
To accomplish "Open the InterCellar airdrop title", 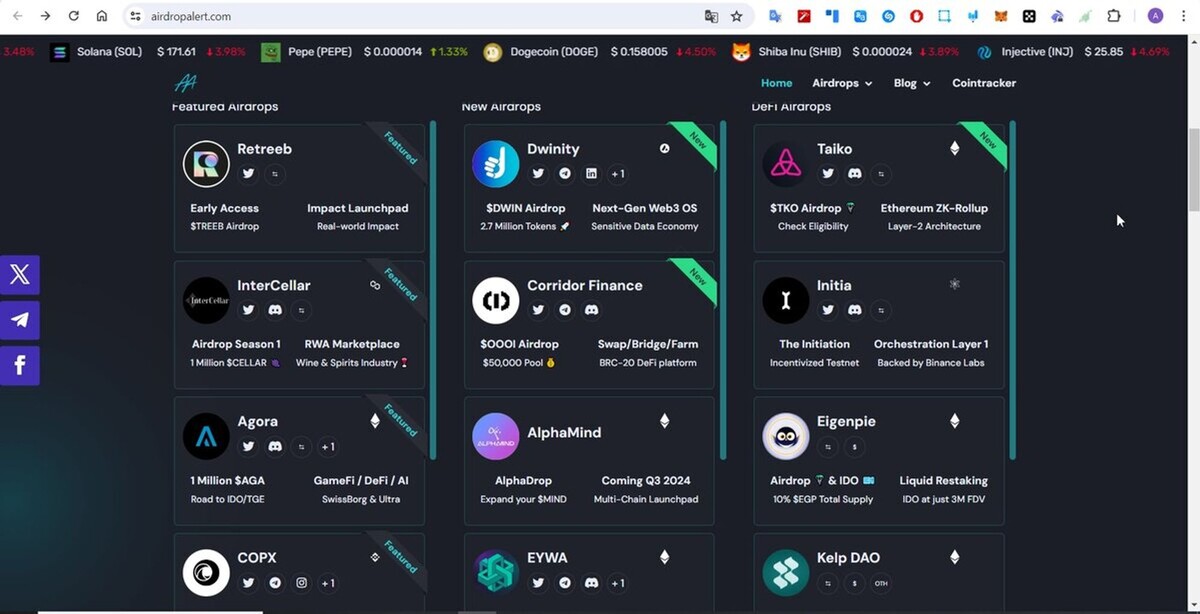I will pyautogui.click(x=274, y=285).
